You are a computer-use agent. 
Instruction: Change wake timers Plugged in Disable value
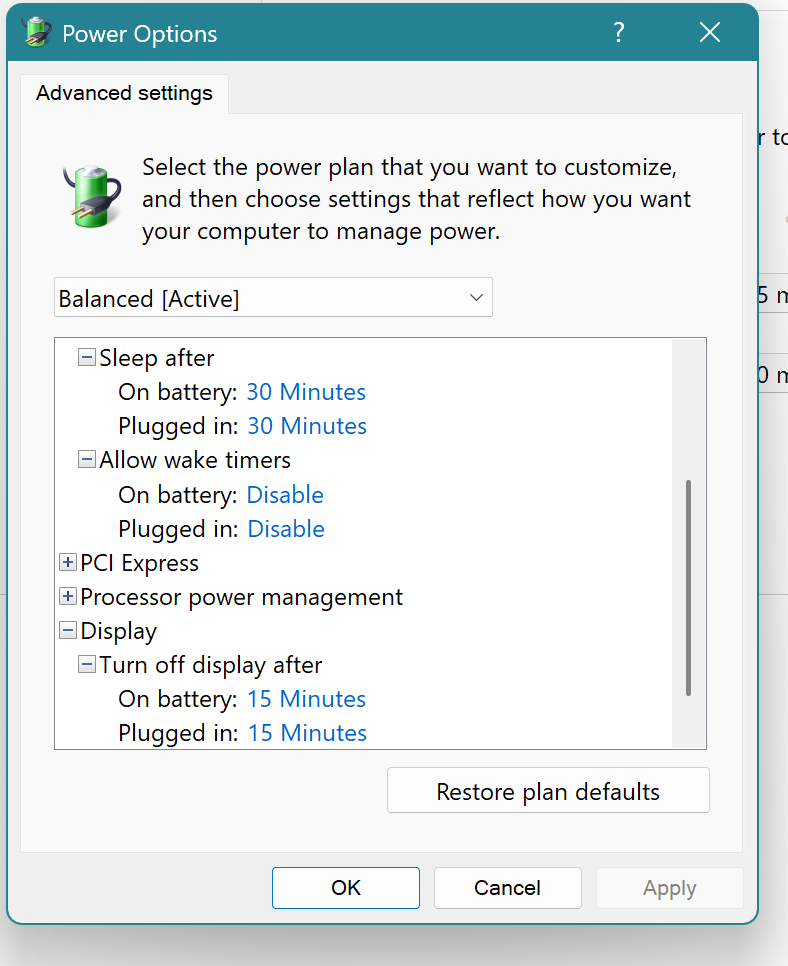coord(286,529)
